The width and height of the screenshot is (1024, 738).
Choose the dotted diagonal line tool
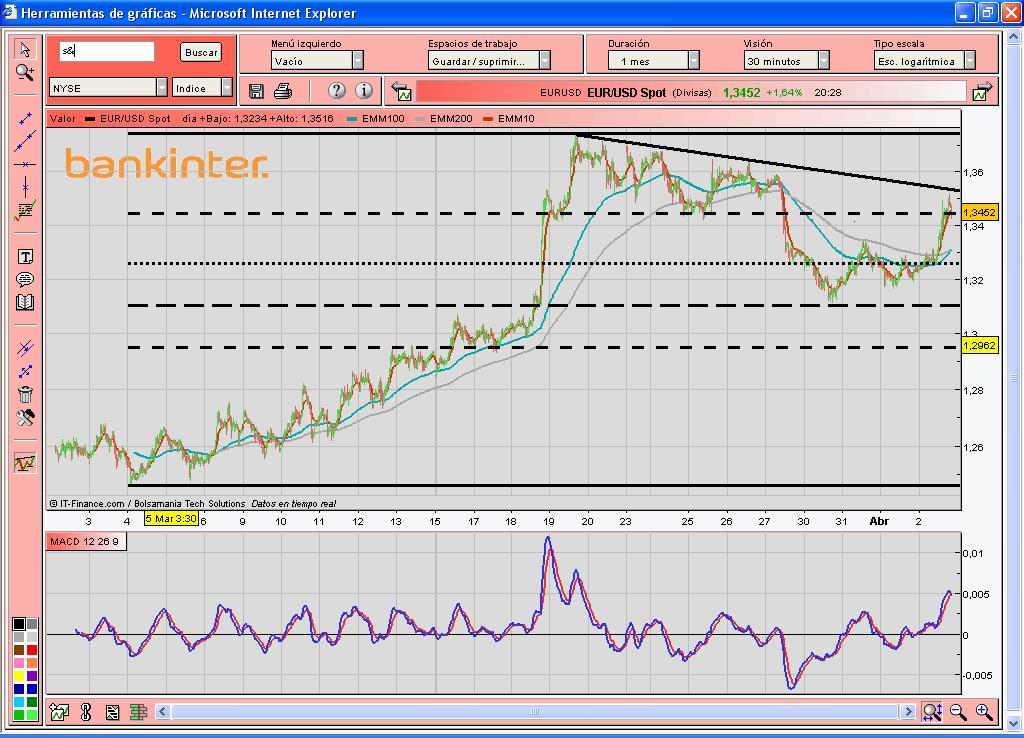[25, 372]
